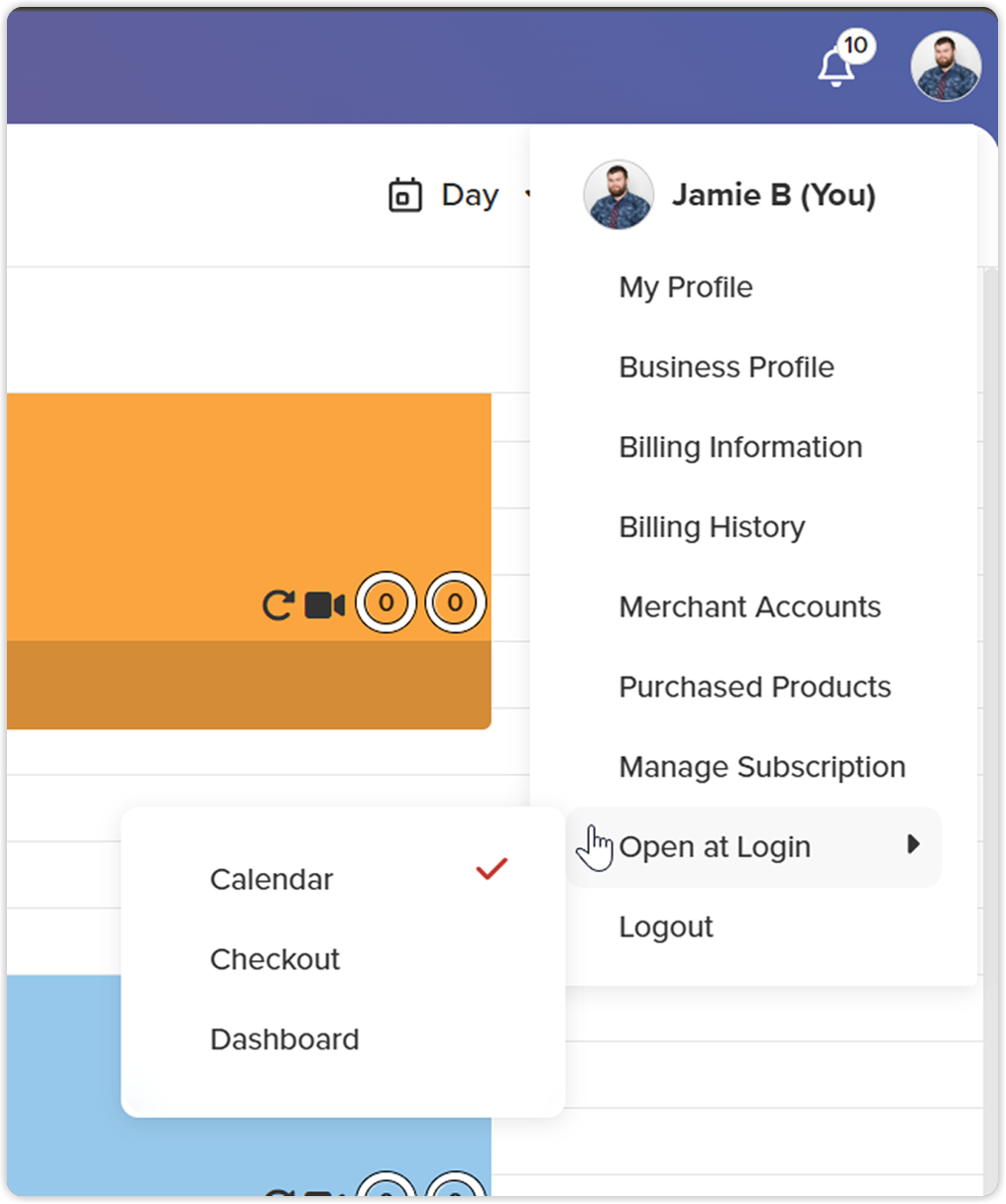Click the video camera icon on orange appointment
Image resolution: width=1006 pixels, height=1204 pixels.
(x=324, y=604)
